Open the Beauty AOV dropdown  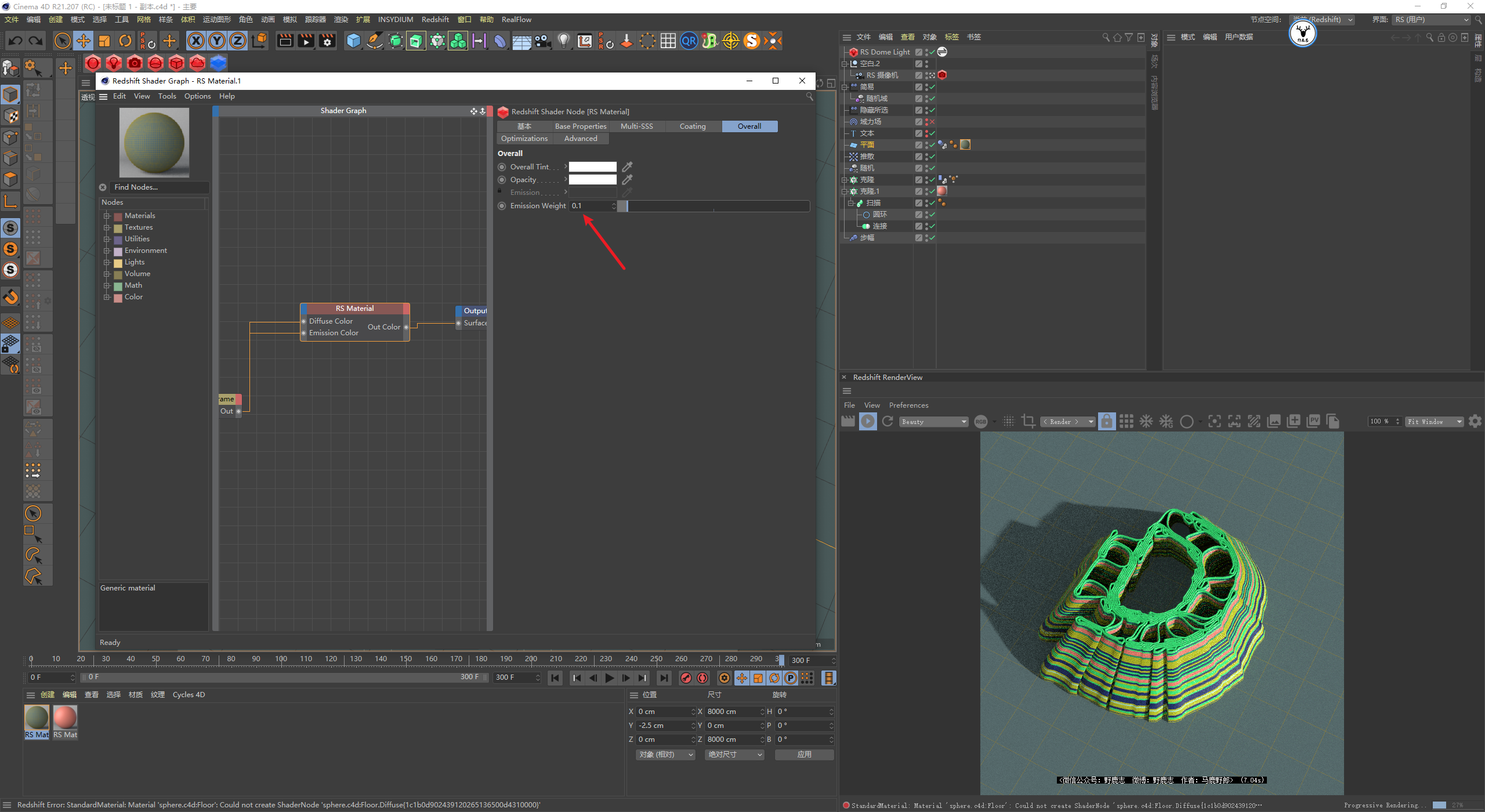[x=934, y=422]
